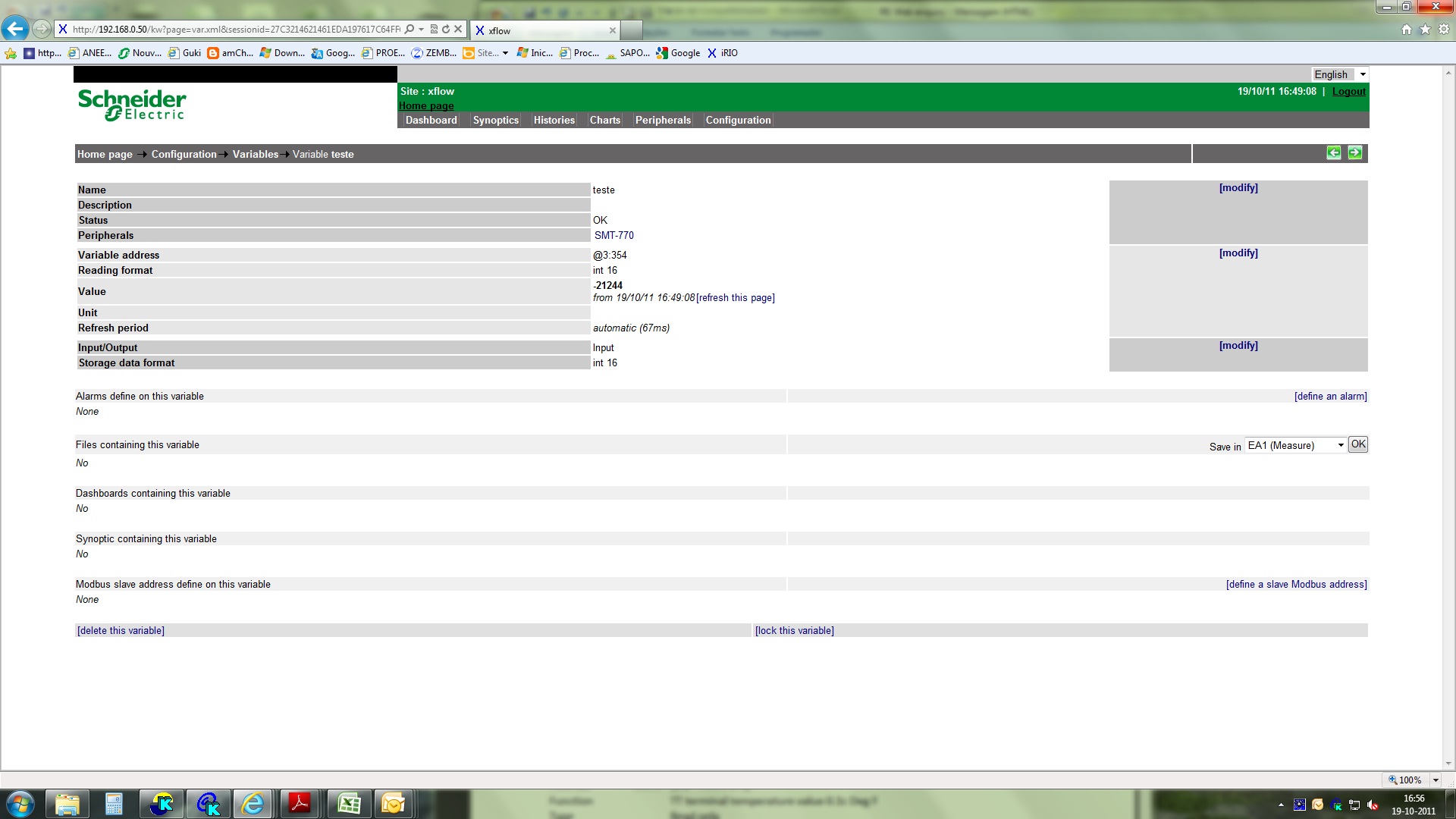Viewport: 1456px width, 819px height.
Task: Open Excel from the Windows taskbar
Action: 349,803
